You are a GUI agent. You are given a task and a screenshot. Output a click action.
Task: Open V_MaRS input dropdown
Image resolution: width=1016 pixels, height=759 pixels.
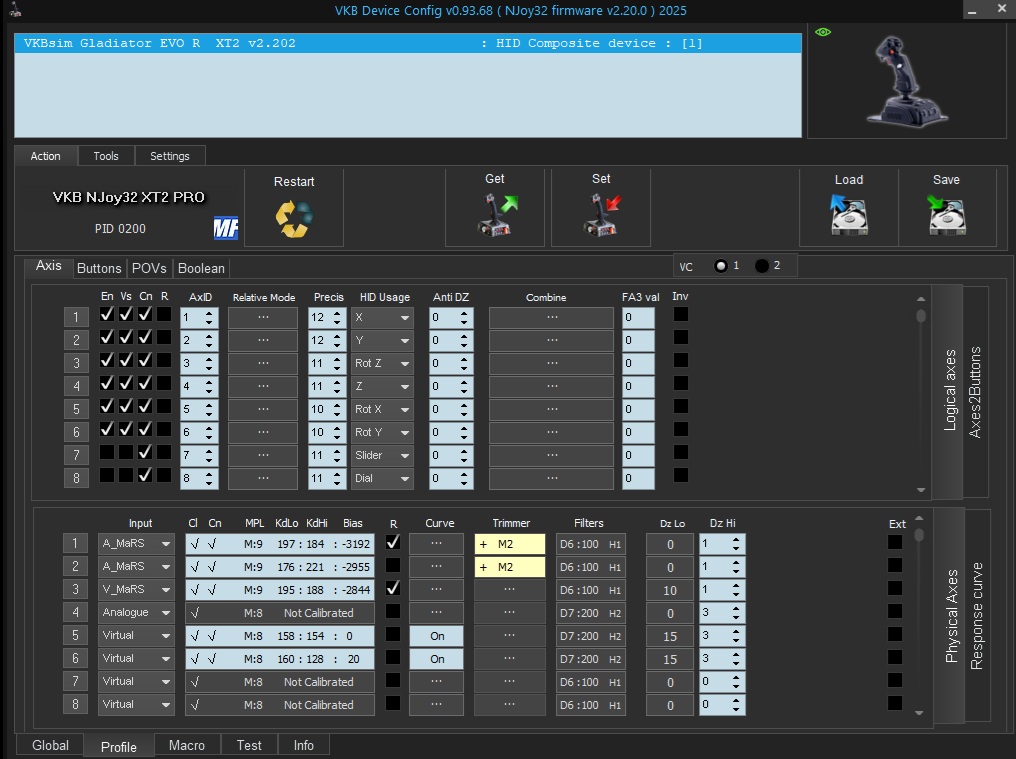(x=136, y=590)
